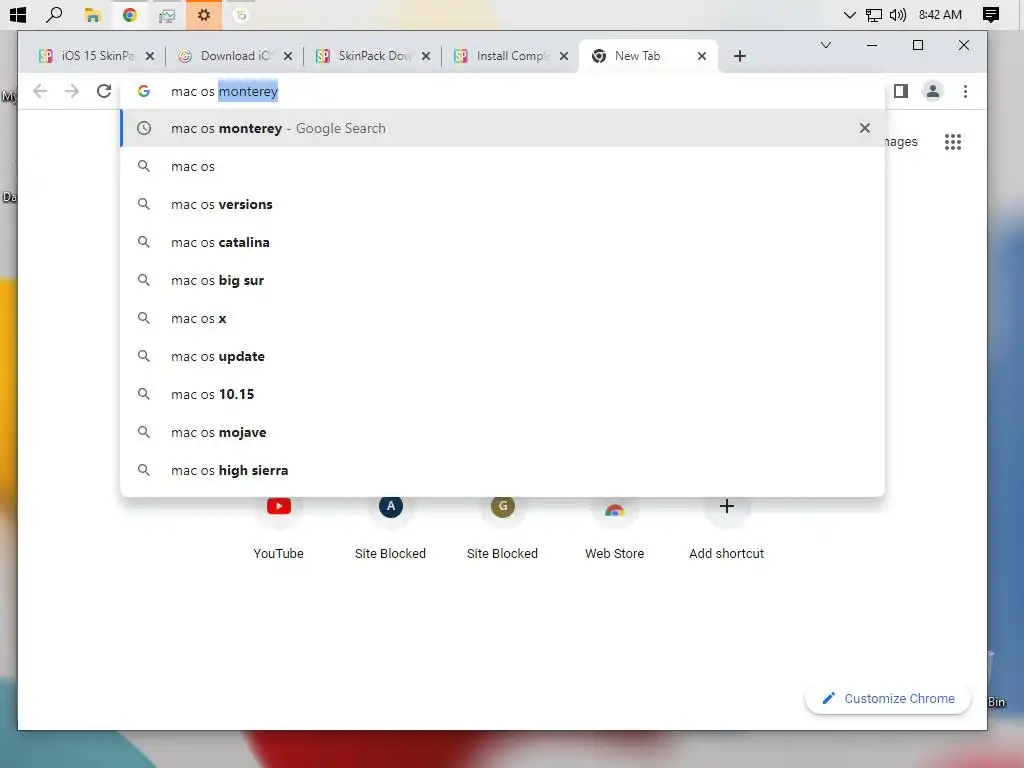Select mac os 10.15 suggestion
The width and height of the screenshot is (1024, 768).
[502, 394]
